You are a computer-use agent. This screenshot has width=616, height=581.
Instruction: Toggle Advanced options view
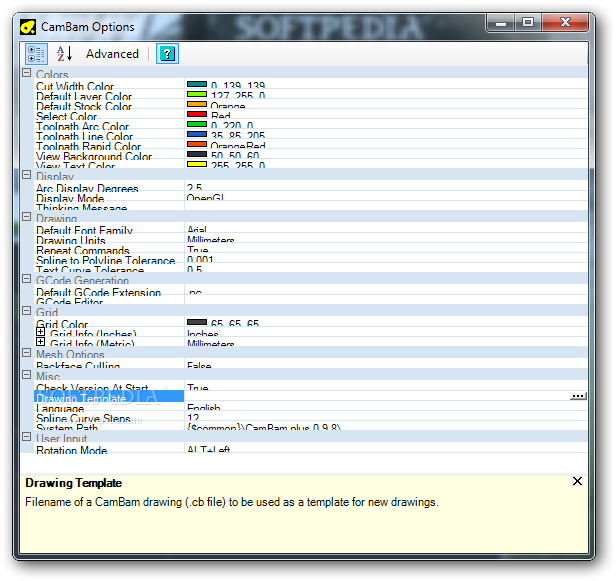(112, 54)
